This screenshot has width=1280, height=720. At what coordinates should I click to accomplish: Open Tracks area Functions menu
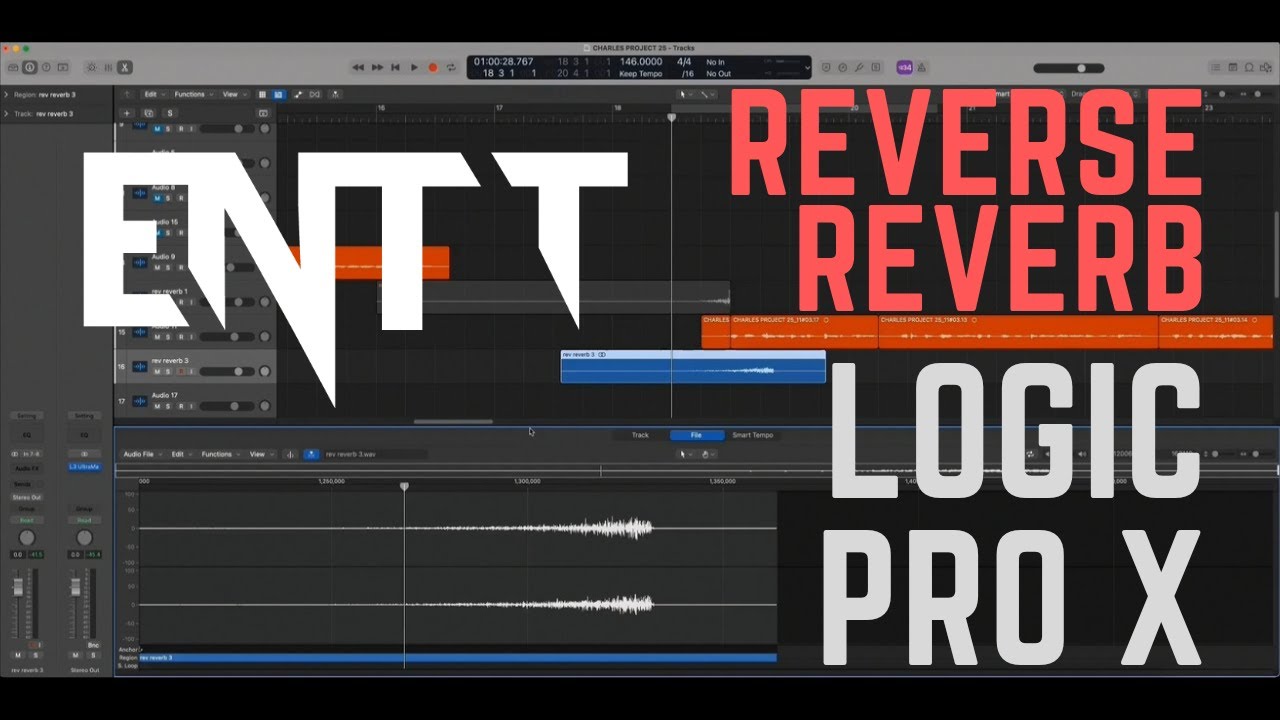193,94
